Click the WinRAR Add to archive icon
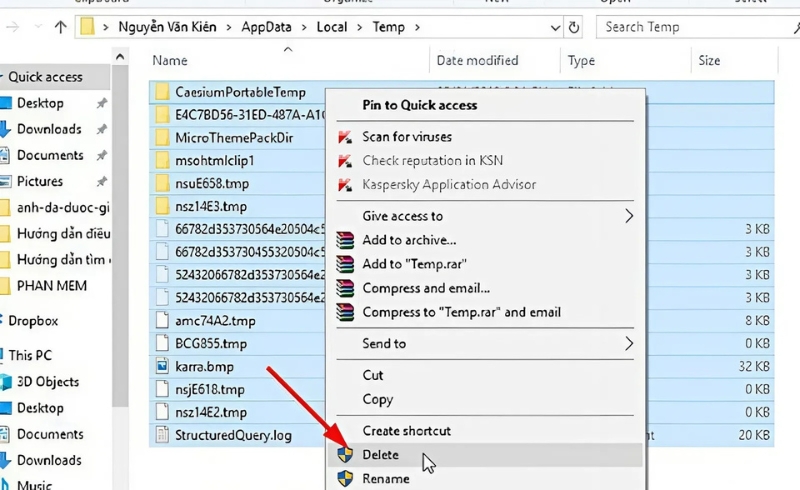The height and width of the screenshot is (490, 800). pos(345,240)
